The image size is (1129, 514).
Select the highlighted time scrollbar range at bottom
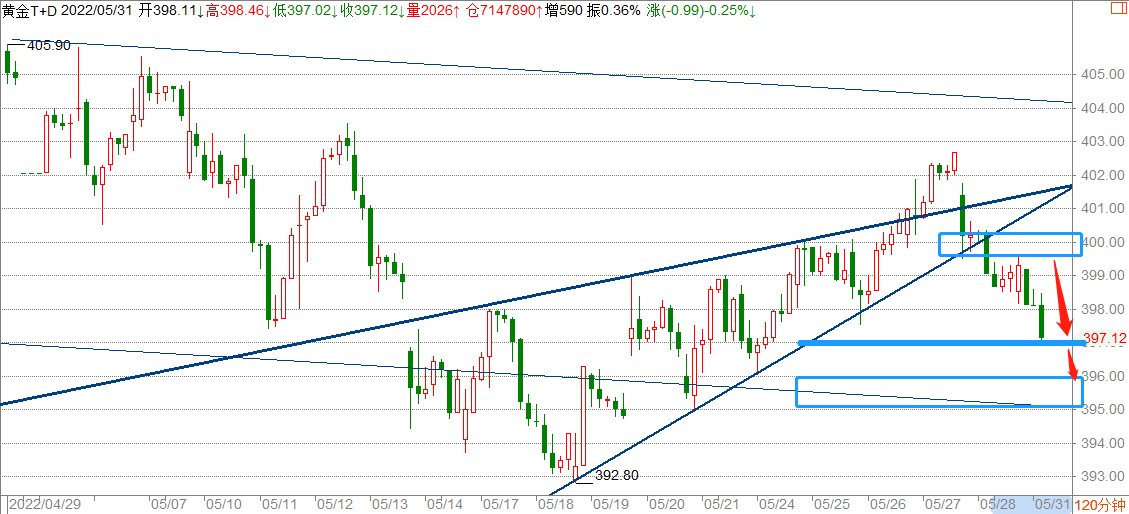tap(1032, 505)
